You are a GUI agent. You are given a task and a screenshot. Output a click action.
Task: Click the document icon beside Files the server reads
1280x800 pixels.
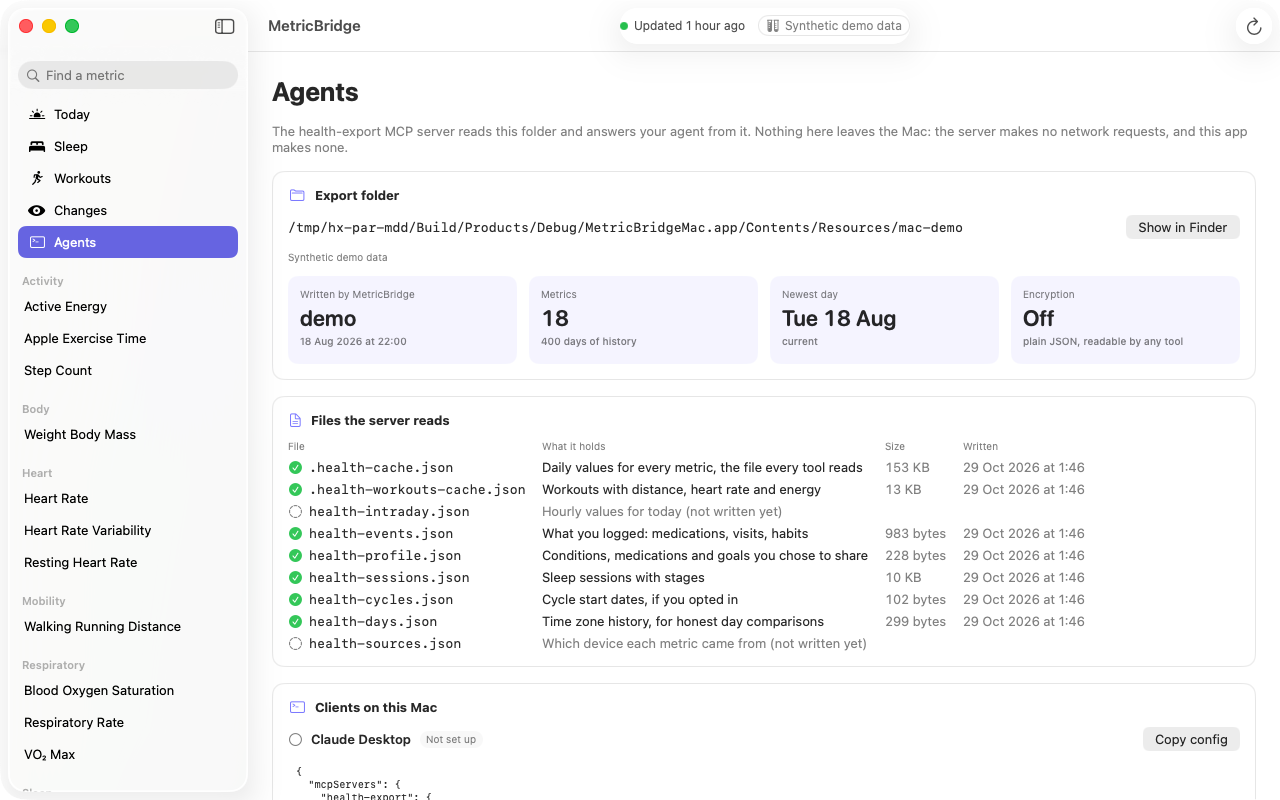point(295,420)
